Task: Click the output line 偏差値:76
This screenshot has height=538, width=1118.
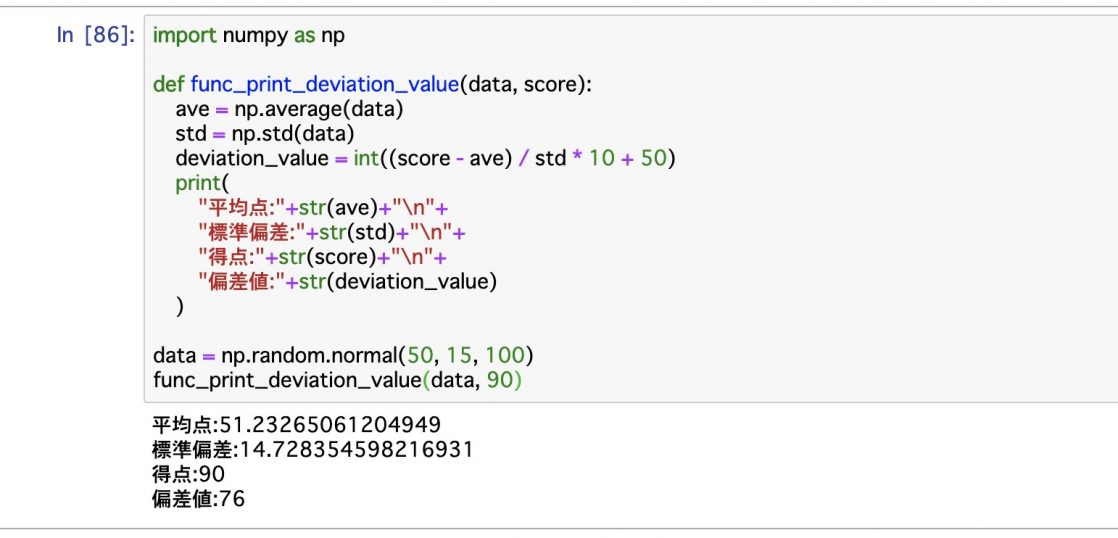Action: (x=198, y=499)
